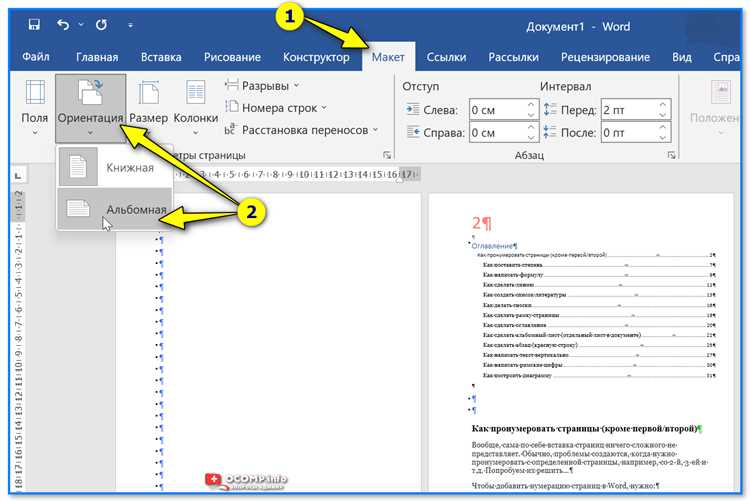This screenshot has height=502, width=750.
Task: Click the horizontal ruler
Action: pos(297,175)
